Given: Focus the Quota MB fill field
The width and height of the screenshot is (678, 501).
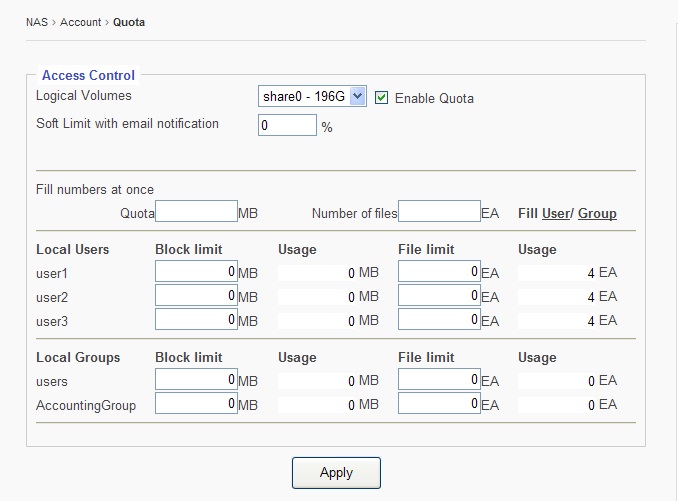Looking at the screenshot, I should click(x=196, y=211).
